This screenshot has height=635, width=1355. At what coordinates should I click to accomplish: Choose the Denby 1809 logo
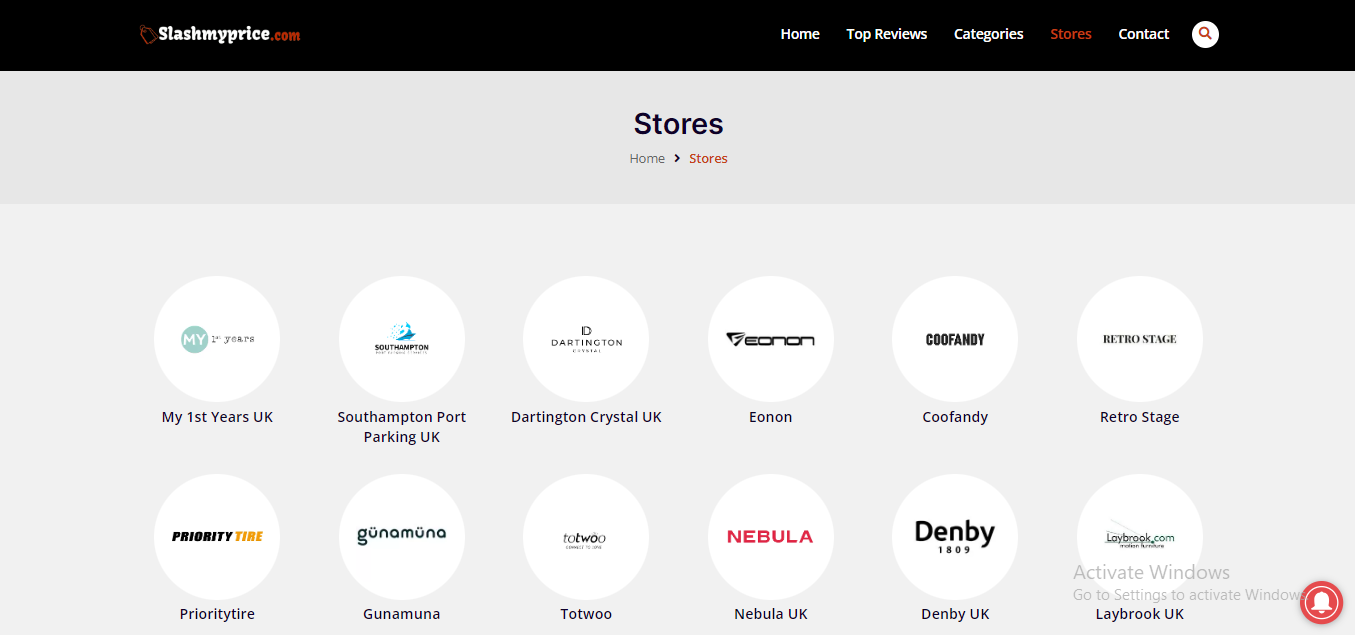click(955, 537)
